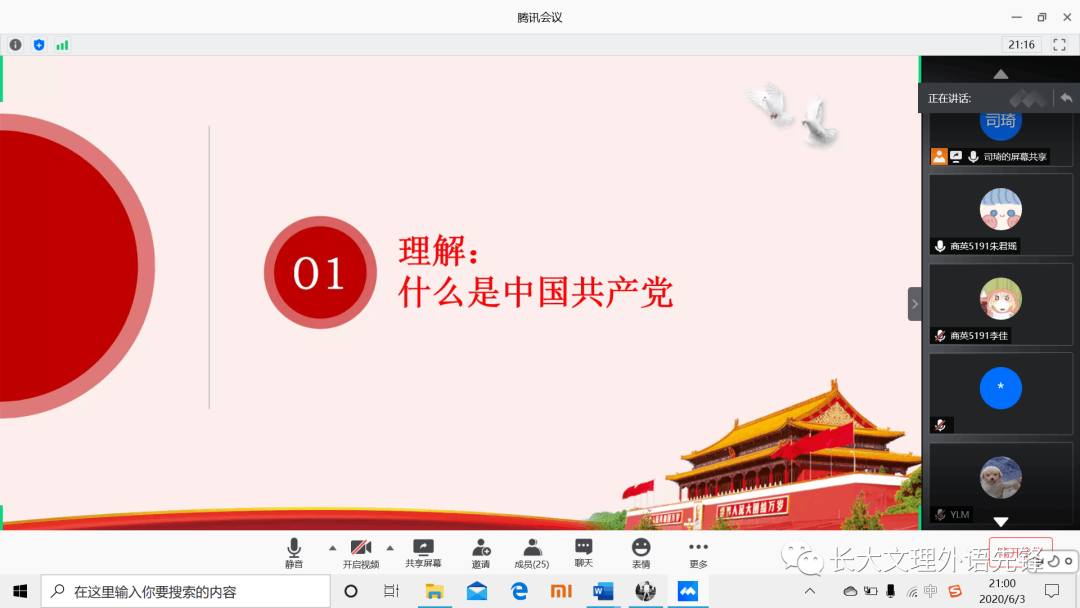Start 共享屏幕 screen sharing

pos(423,553)
